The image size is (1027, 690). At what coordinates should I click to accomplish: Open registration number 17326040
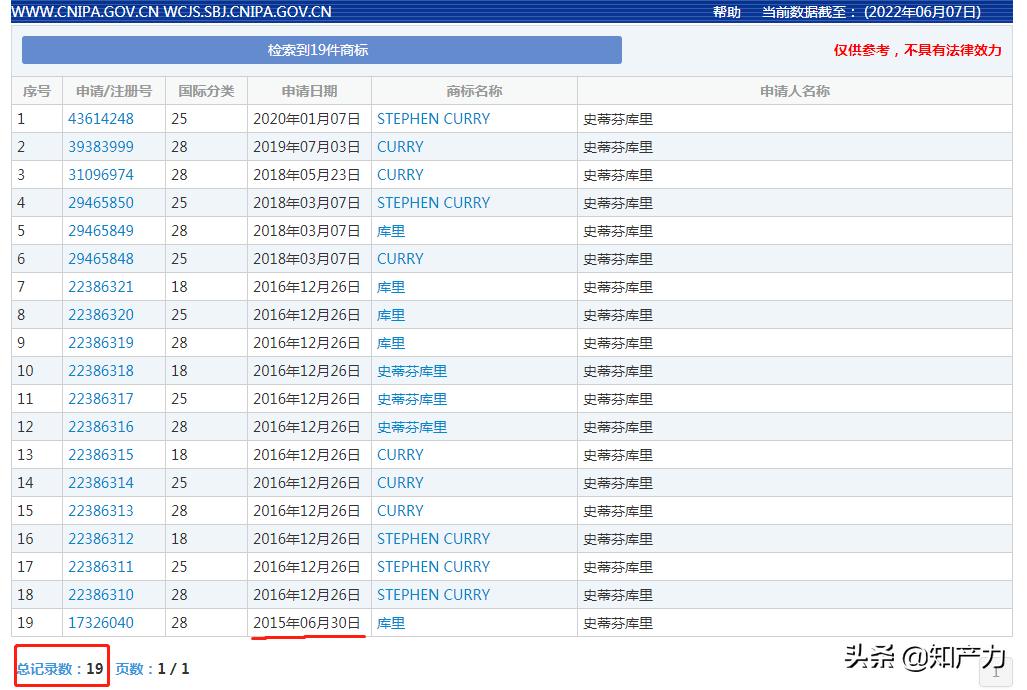tap(101, 623)
